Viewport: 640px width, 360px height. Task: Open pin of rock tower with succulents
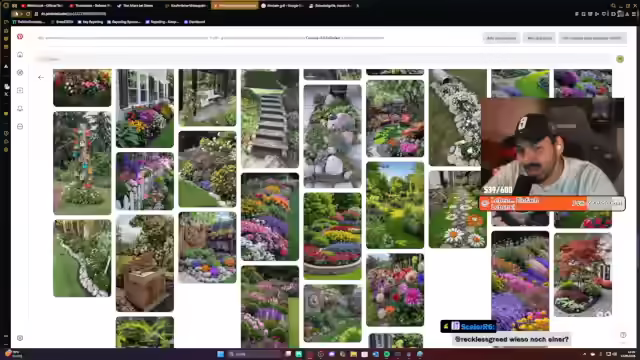[333, 136]
